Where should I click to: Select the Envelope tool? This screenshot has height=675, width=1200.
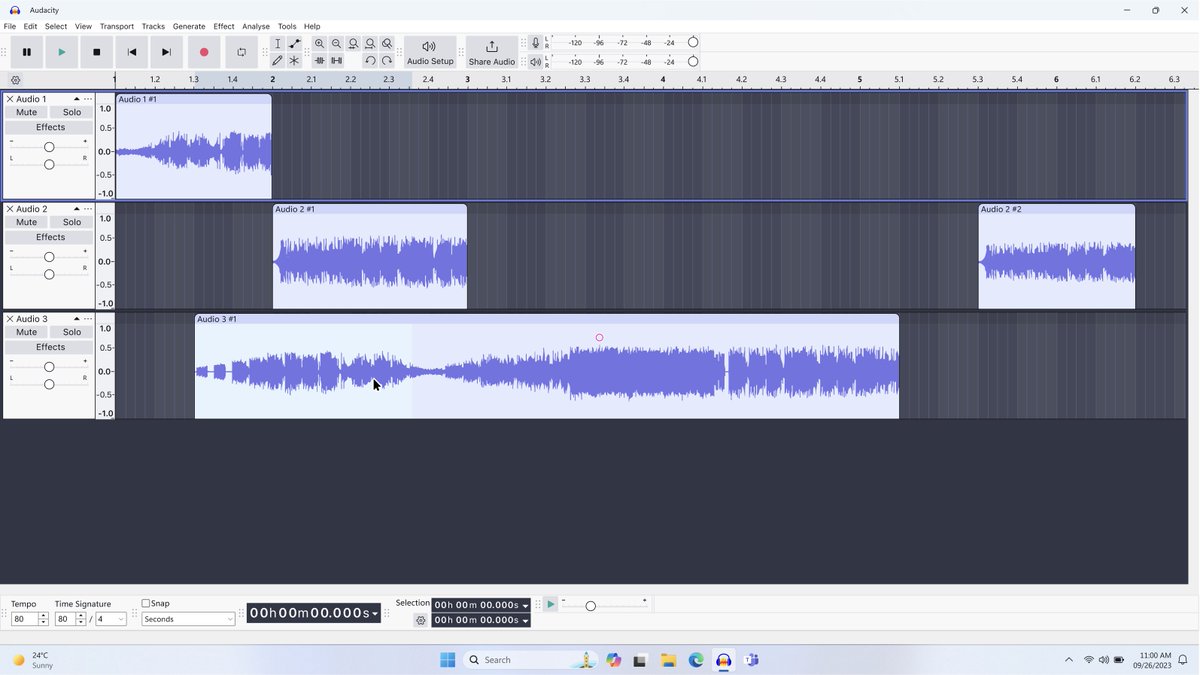[294, 44]
